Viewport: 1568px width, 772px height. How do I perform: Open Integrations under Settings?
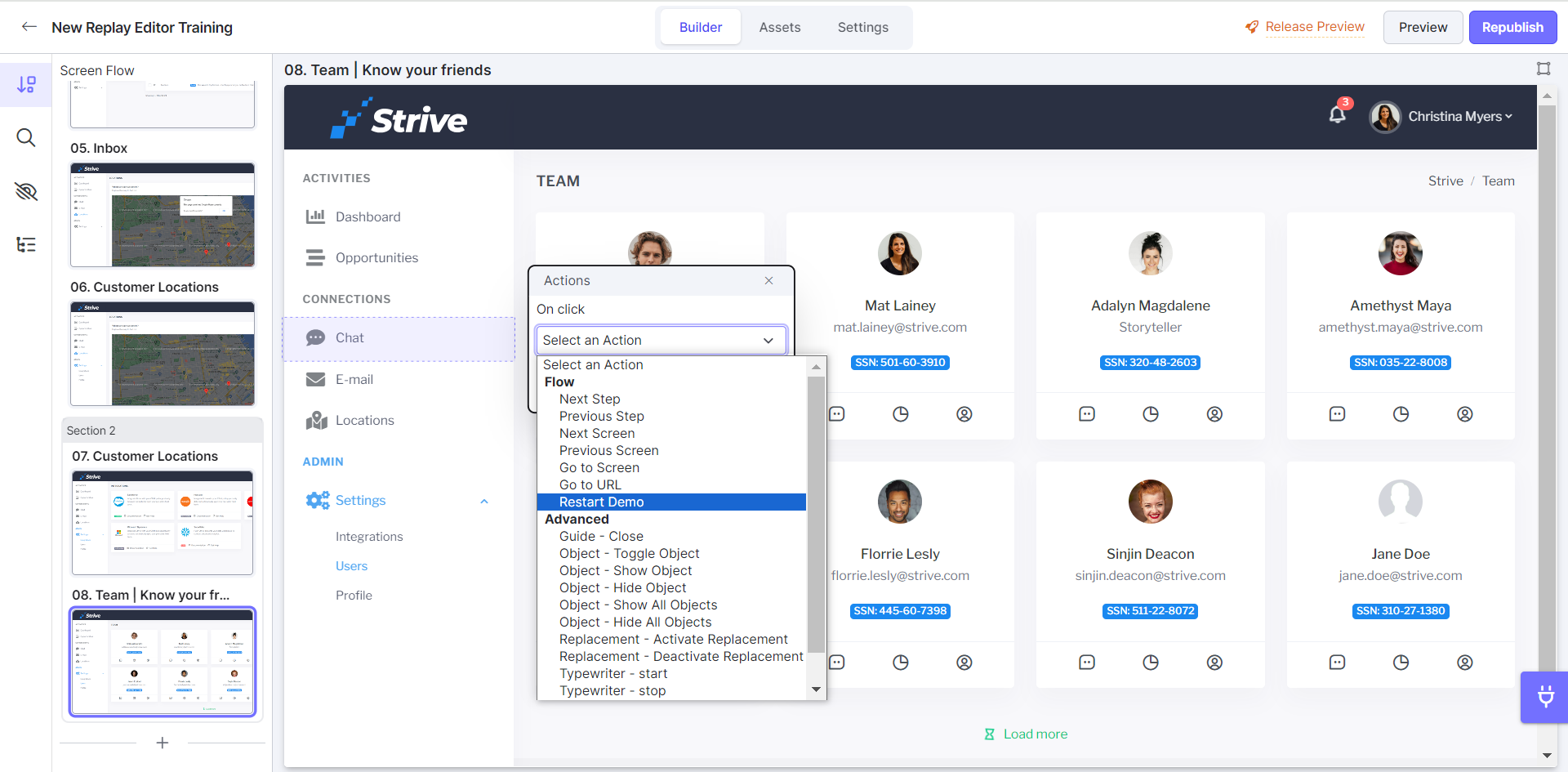(369, 537)
